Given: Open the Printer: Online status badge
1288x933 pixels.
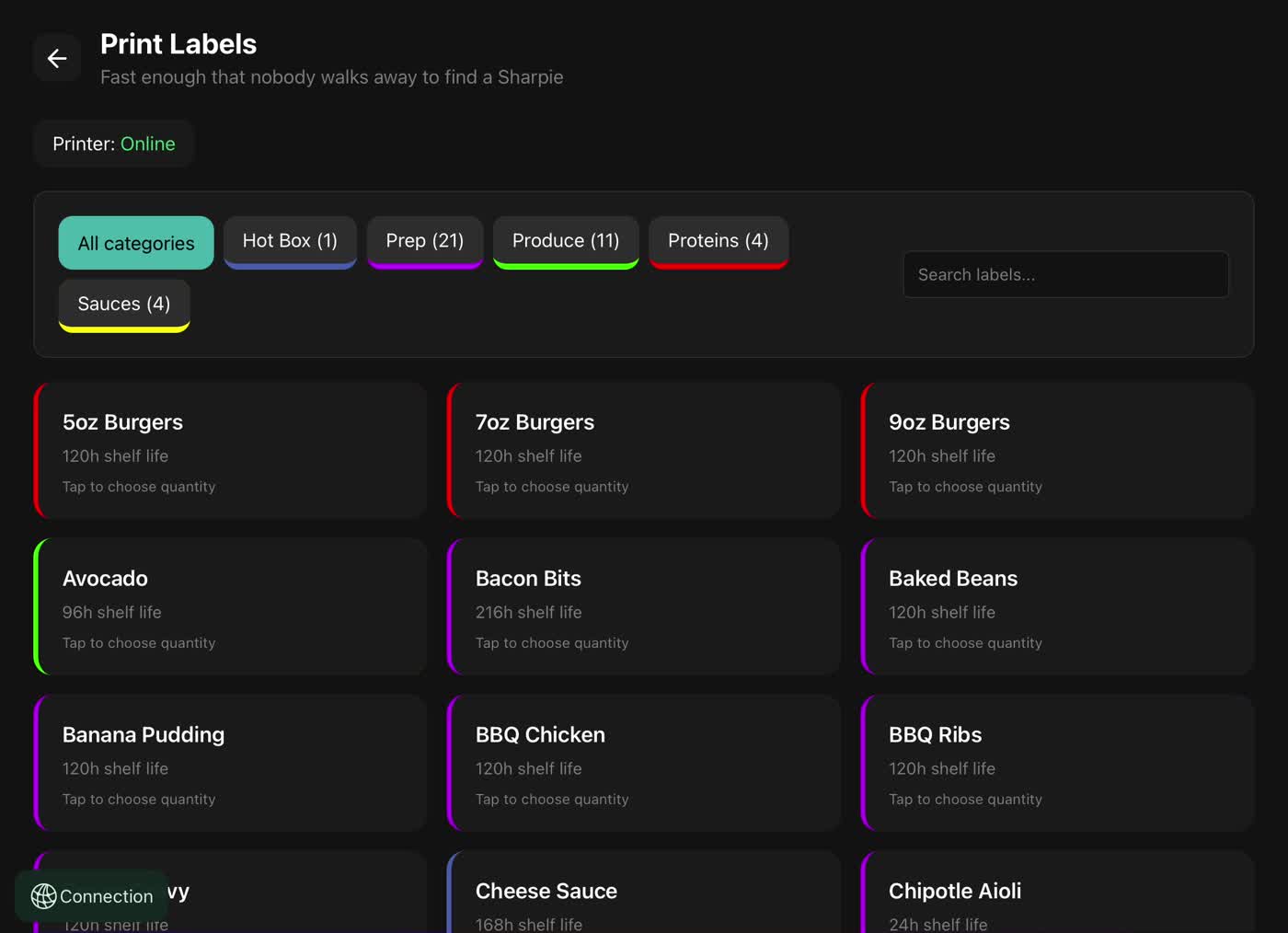Looking at the screenshot, I should [114, 144].
